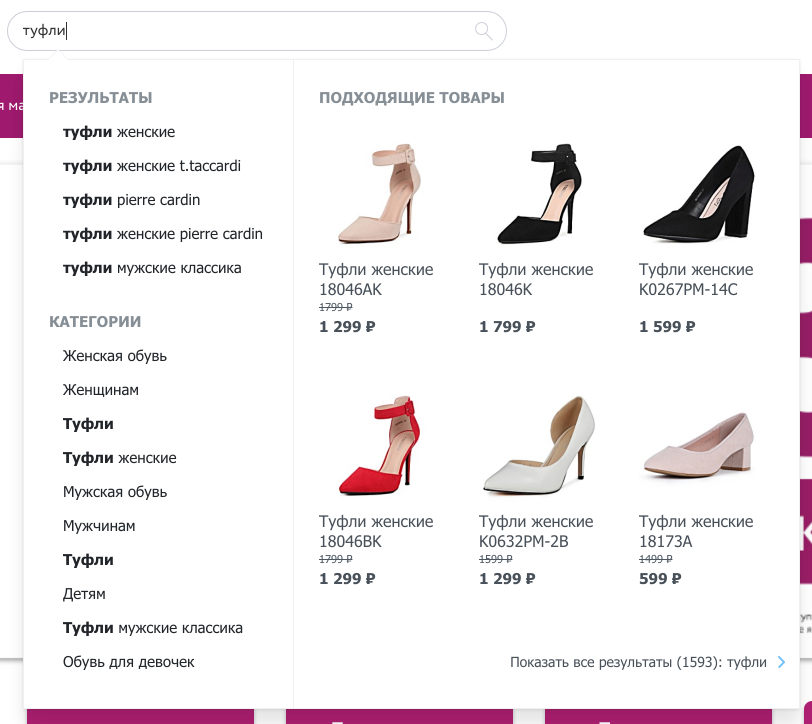Open the Мужчинам category
Screen dimensions: 812x724
tap(98, 526)
